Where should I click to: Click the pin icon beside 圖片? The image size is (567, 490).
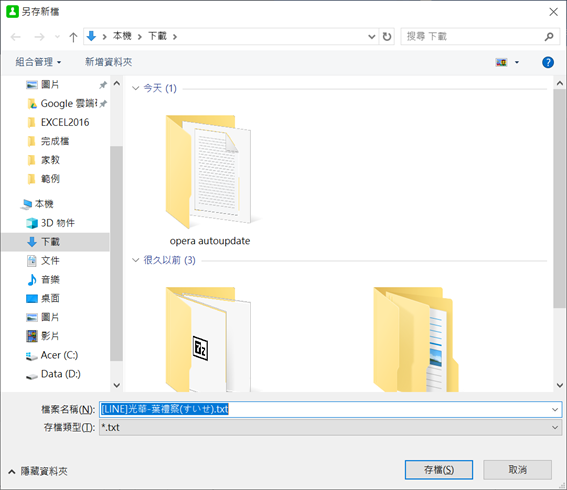103,85
